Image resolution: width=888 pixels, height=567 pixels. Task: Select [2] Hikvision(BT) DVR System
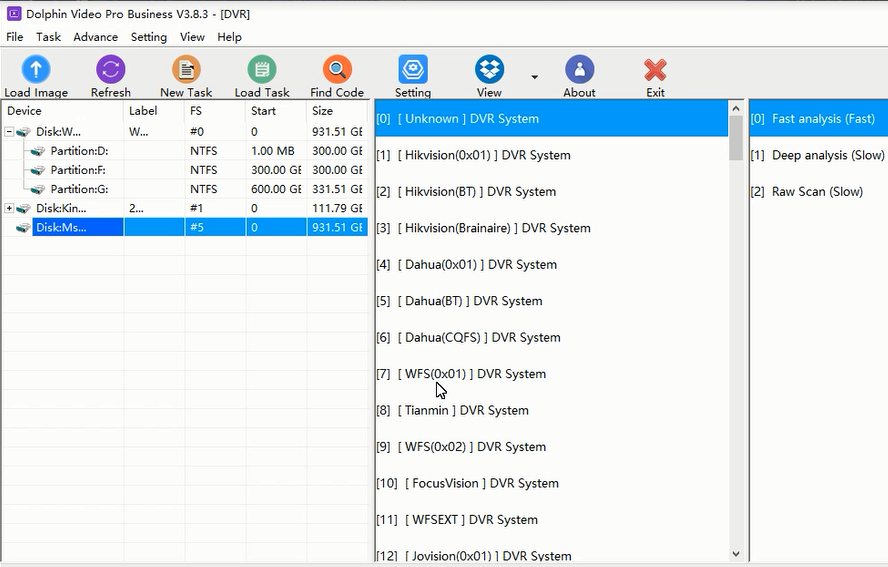click(x=552, y=191)
